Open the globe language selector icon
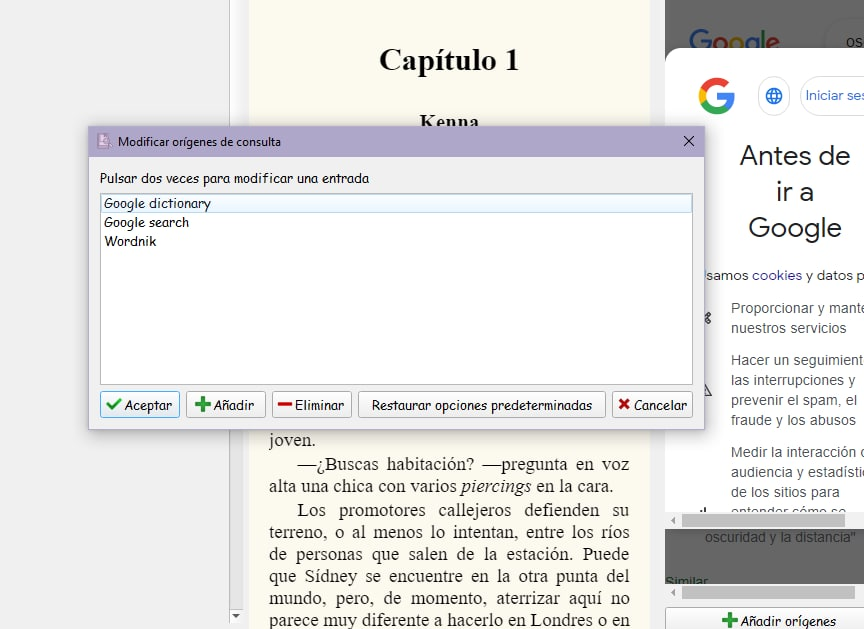Viewport: 864px width, 629px height. 773,96
